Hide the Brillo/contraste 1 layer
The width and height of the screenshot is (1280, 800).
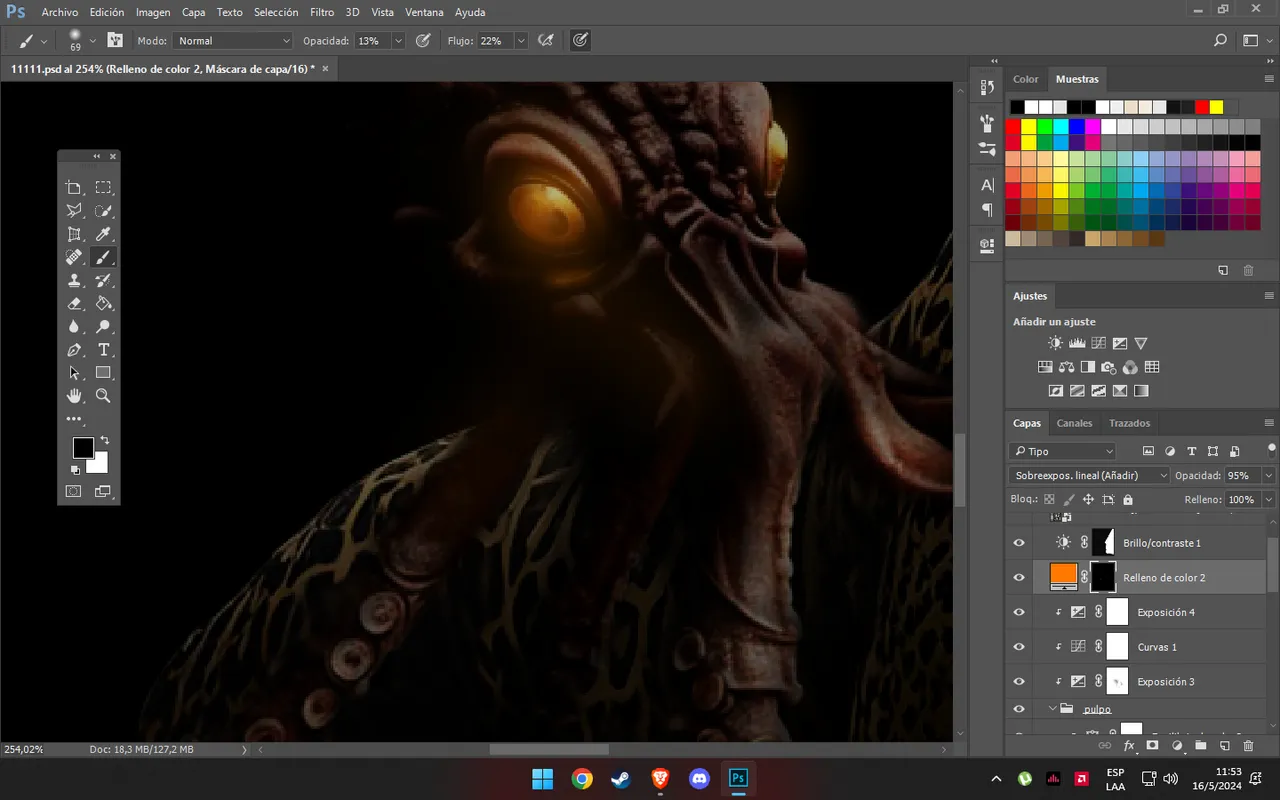[1019, 543]
